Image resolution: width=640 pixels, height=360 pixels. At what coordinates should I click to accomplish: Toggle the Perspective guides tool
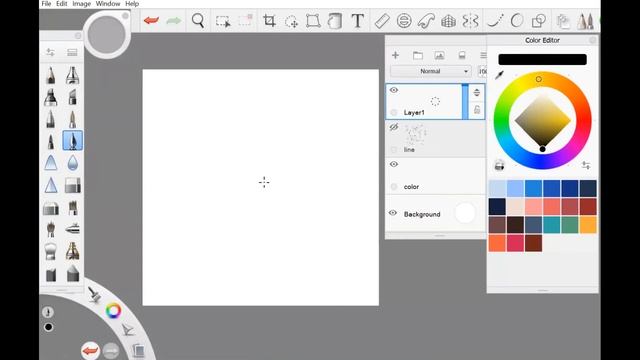pyautogui.click(x=448, y=21)
